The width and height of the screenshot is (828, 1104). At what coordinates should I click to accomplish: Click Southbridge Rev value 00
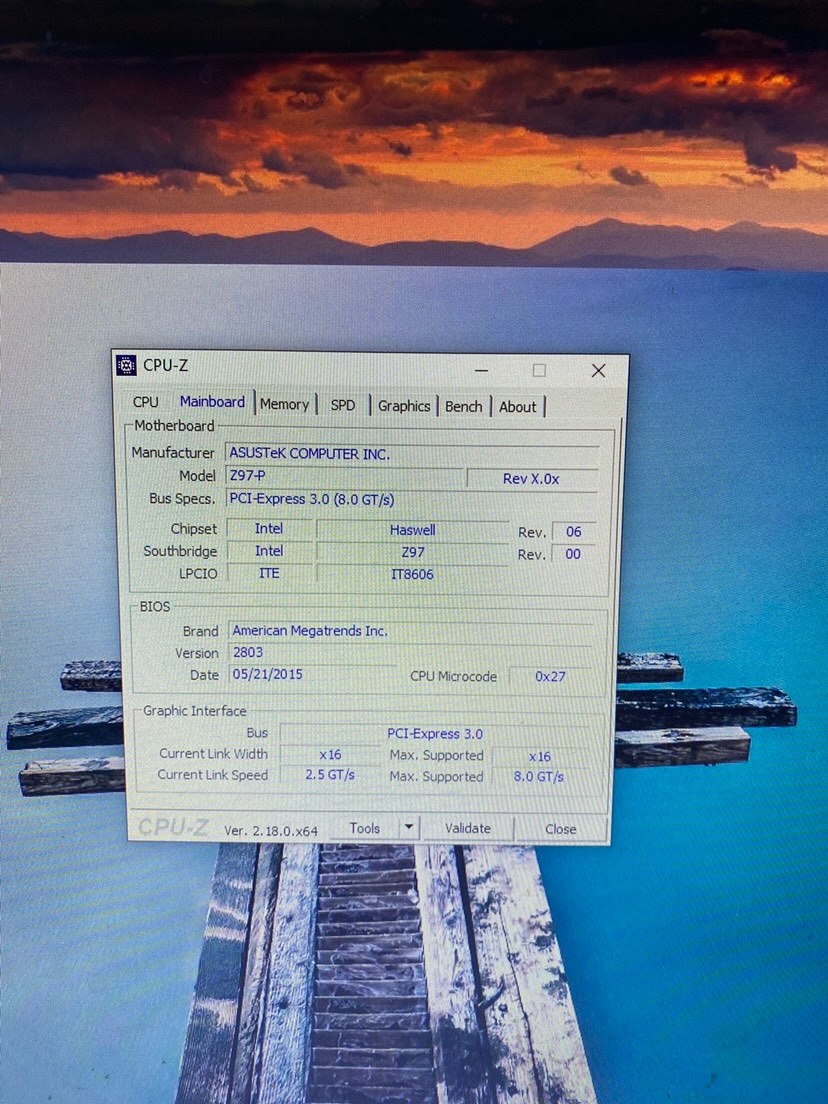[573, 554]
